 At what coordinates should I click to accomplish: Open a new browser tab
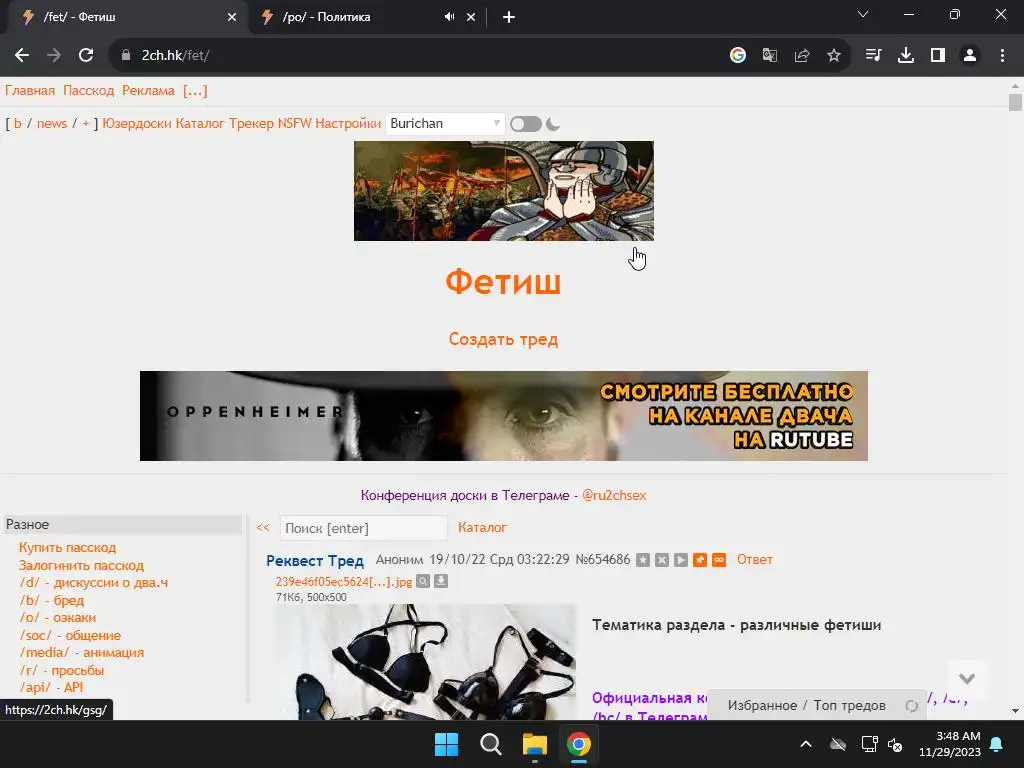[x=509, y=17]
